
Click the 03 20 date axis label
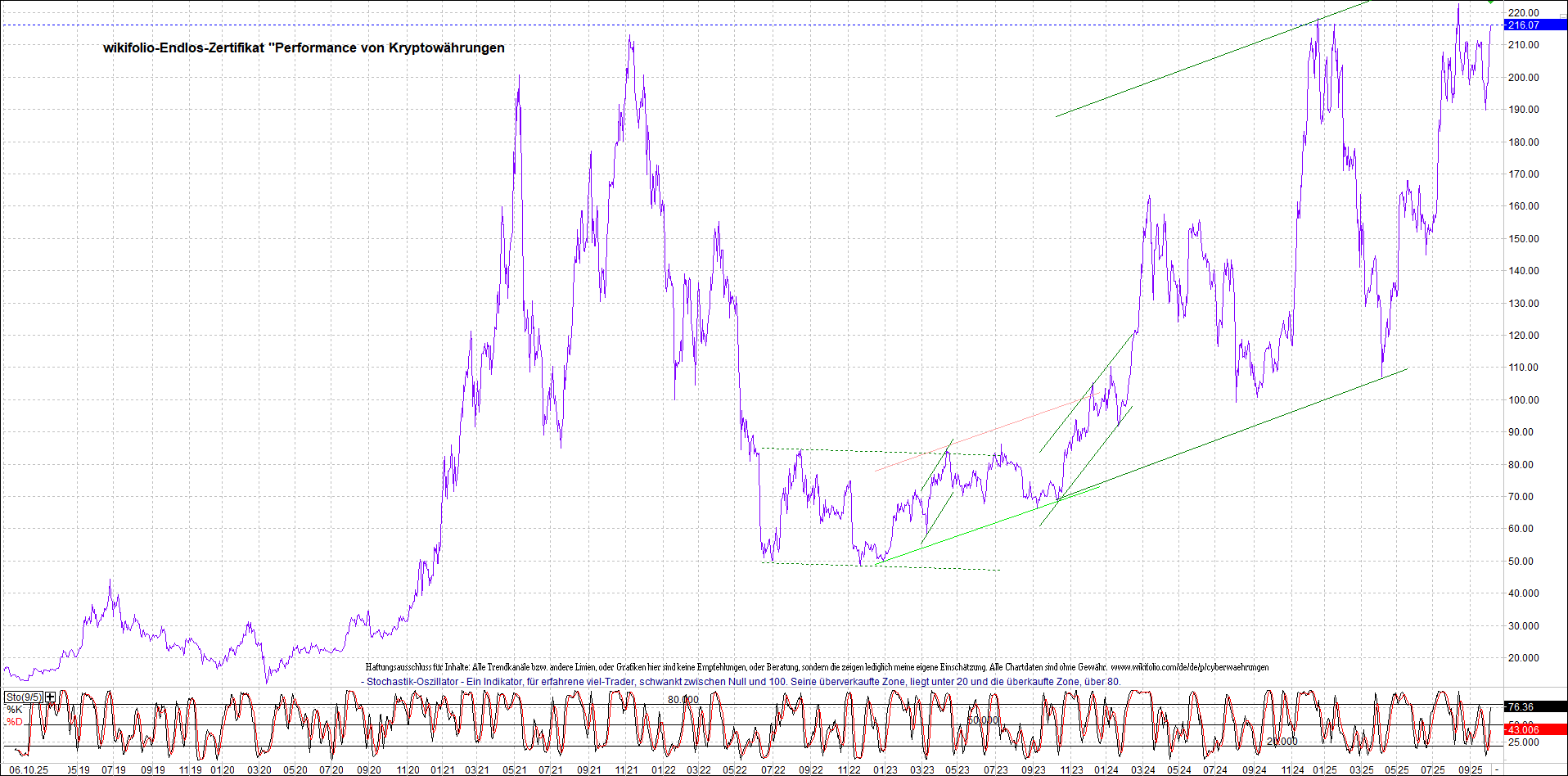tap(259, 770)
